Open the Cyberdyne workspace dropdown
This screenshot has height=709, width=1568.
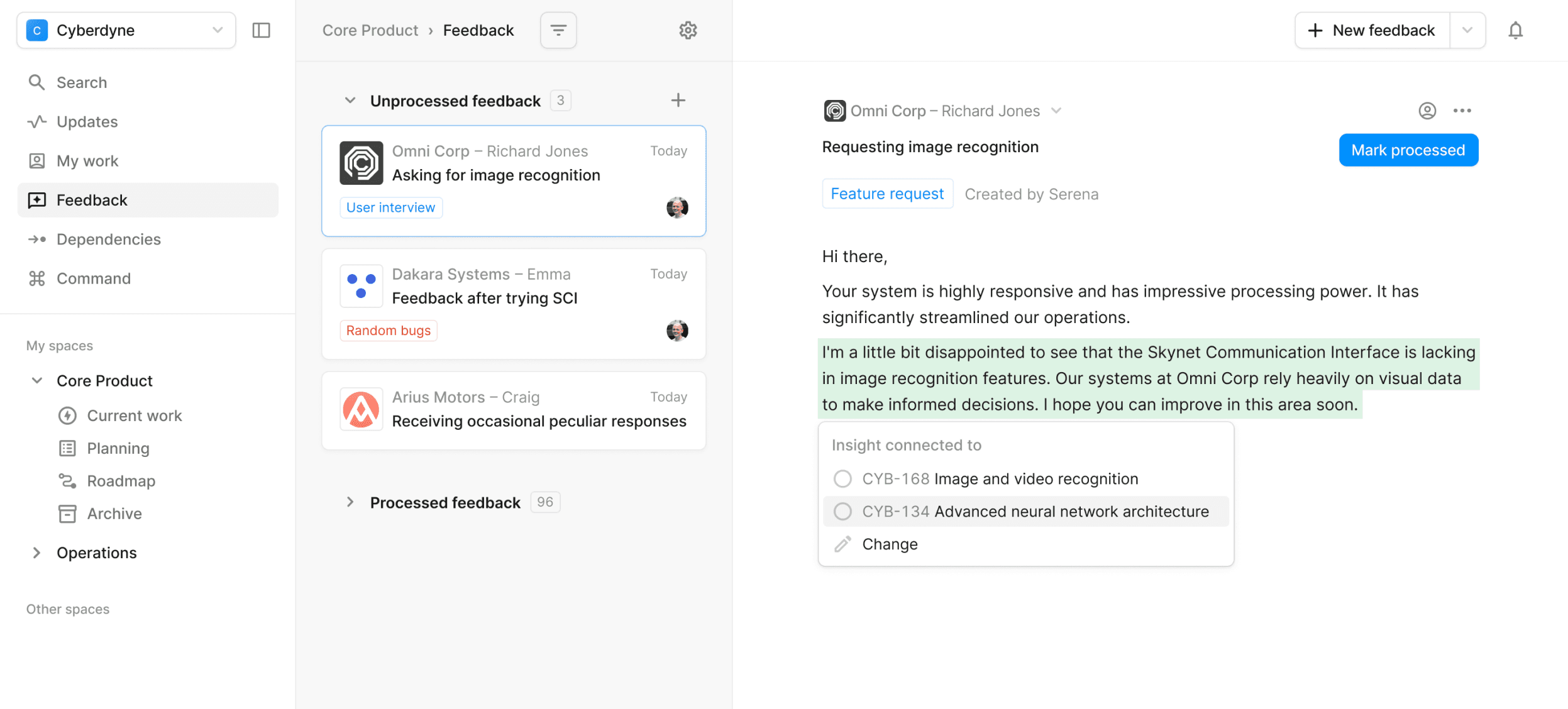pos(126,30)
